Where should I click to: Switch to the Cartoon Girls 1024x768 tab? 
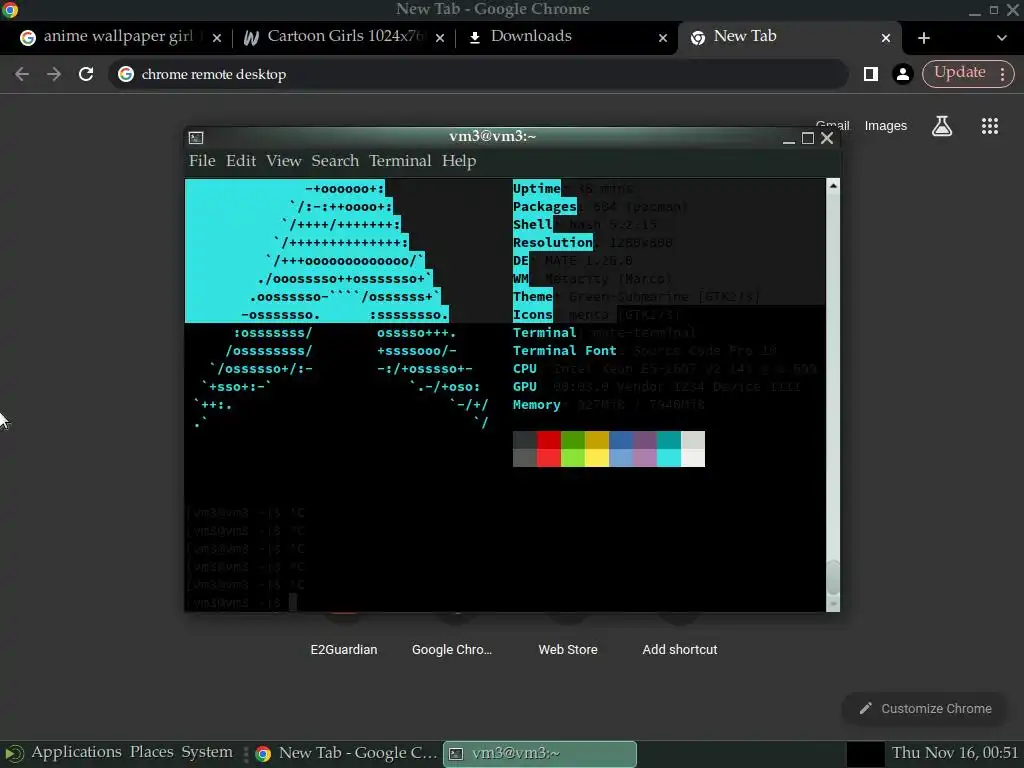coord(344,37)
